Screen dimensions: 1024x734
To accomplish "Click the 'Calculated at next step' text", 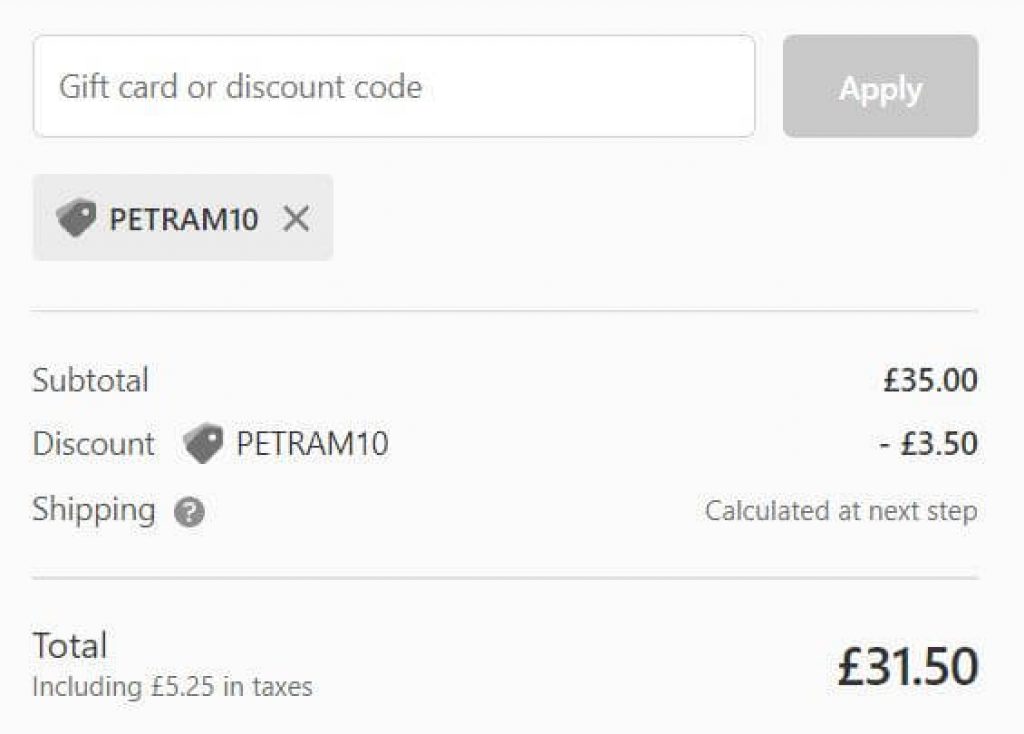I will (x=841, y=511).
